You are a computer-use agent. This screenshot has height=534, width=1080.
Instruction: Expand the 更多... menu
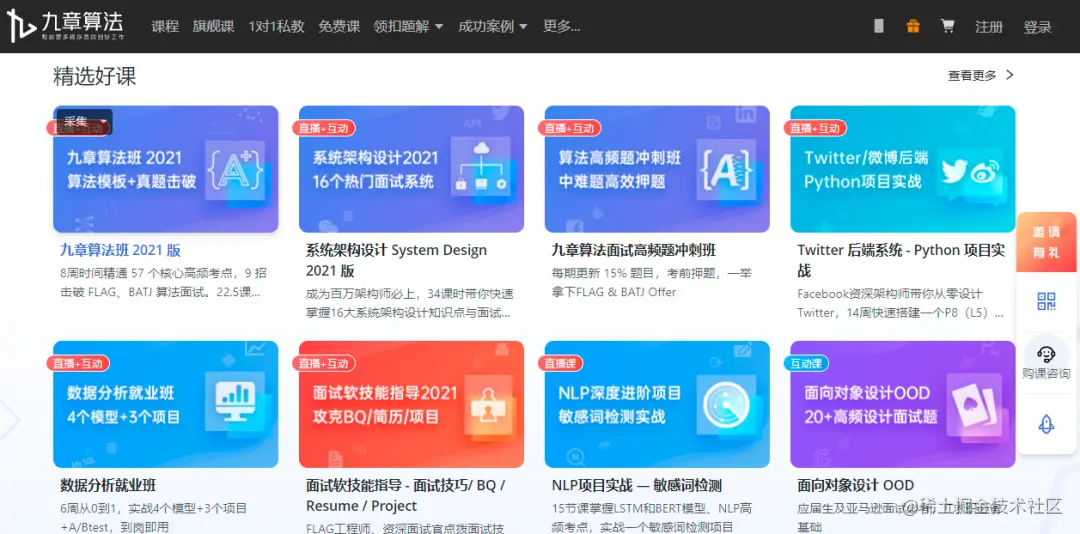point(561,27)
